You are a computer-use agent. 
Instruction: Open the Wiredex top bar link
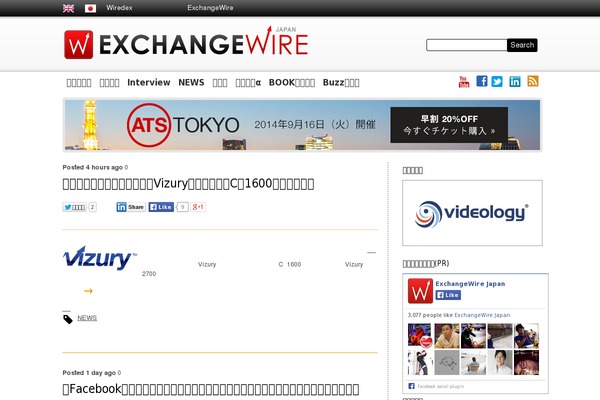(x=119, y=8)
